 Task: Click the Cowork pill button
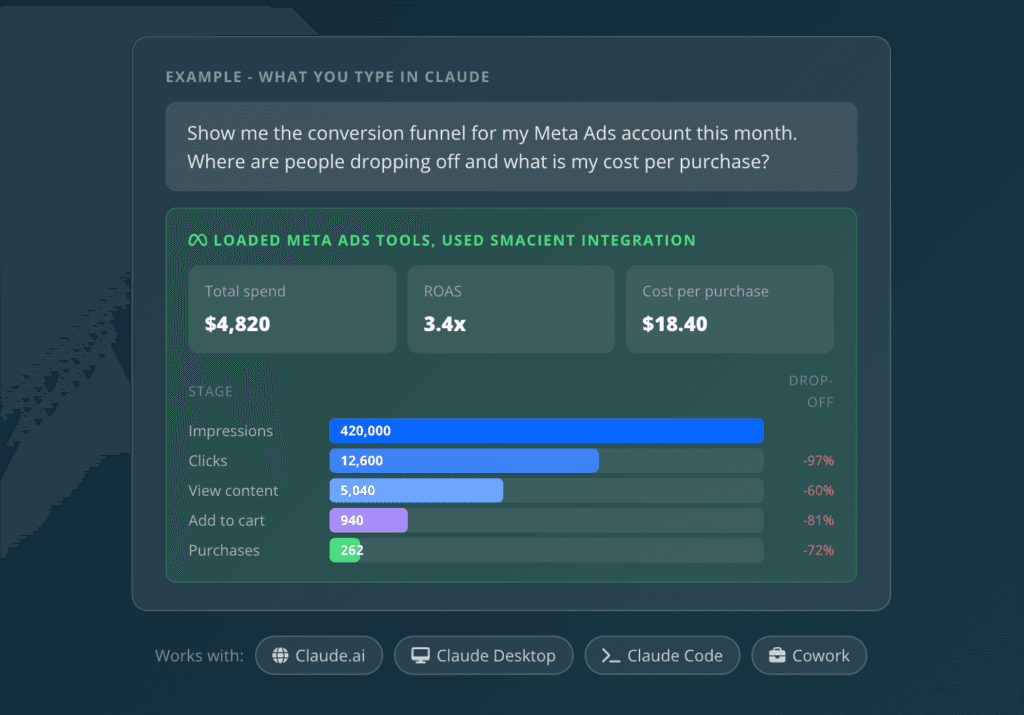coord(809,656)
